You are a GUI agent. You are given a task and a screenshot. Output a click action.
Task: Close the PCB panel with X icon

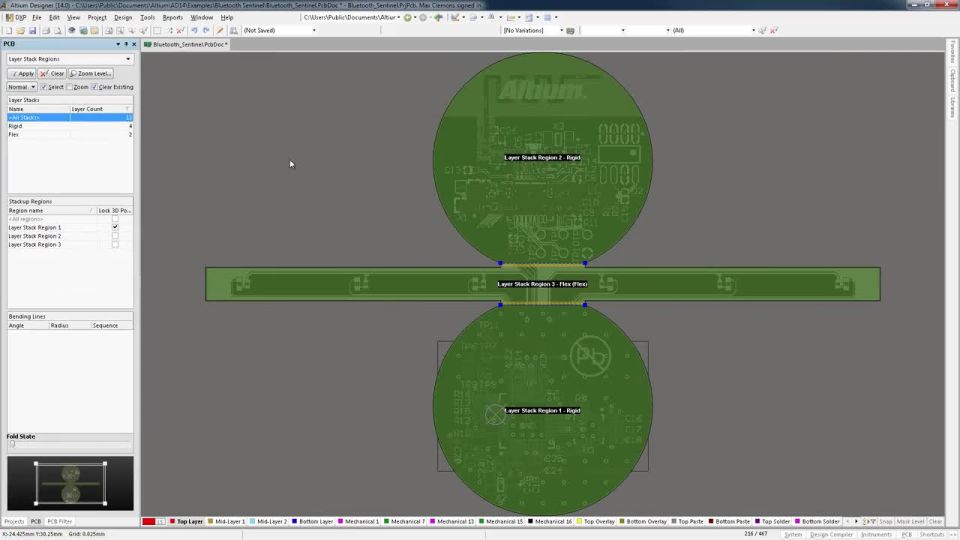(x=134, y=44)
